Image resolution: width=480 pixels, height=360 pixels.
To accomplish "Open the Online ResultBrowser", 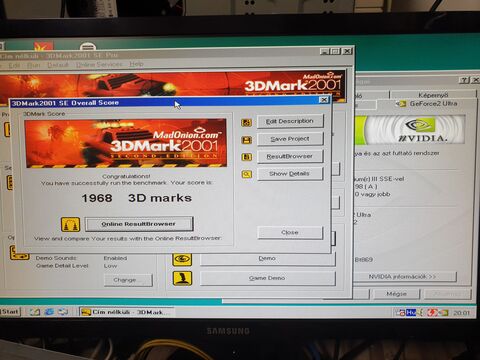I will 139,224.
